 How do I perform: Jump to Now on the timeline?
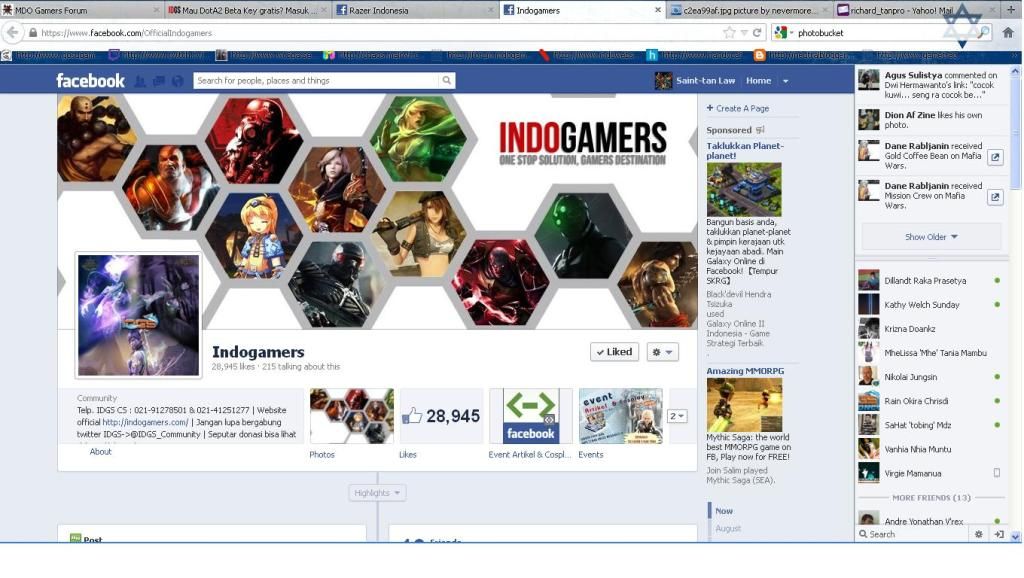pos(724,511)
